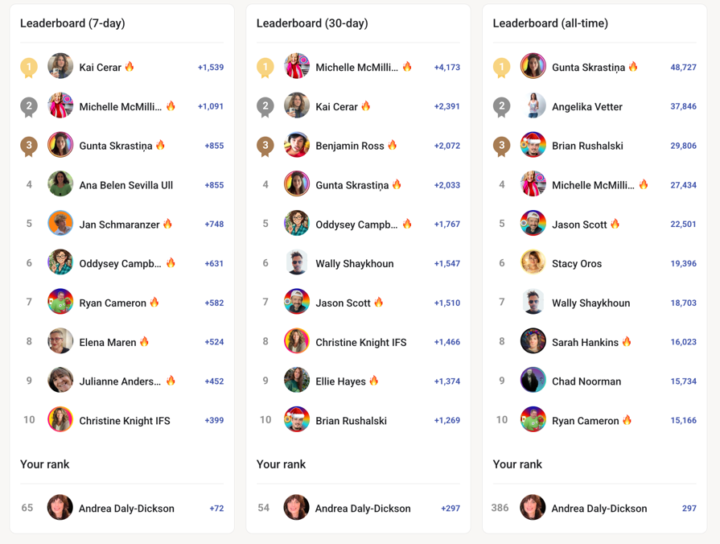Click fire icon beside Sarah Hankins
The image size is (720, 544).
[x=627, y=342]
